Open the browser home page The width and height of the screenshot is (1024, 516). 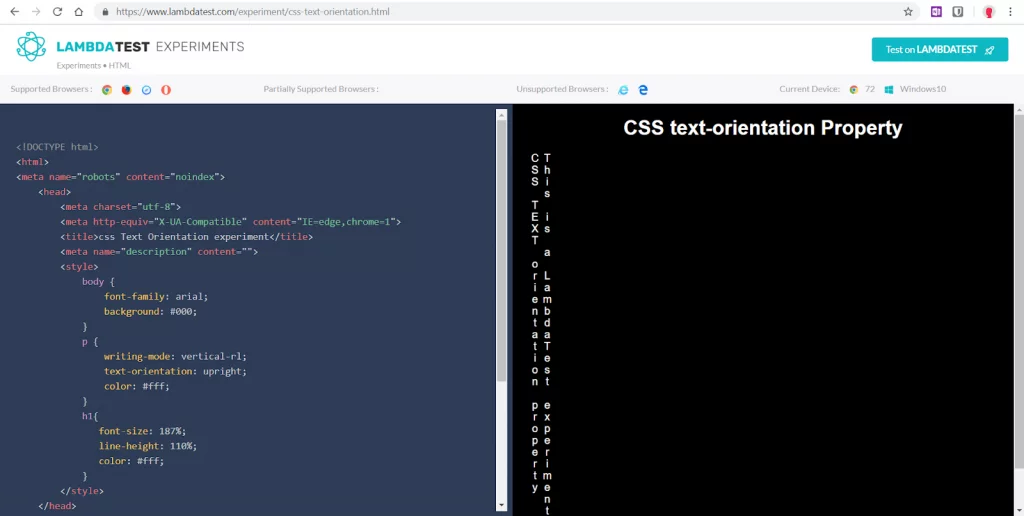78,12
